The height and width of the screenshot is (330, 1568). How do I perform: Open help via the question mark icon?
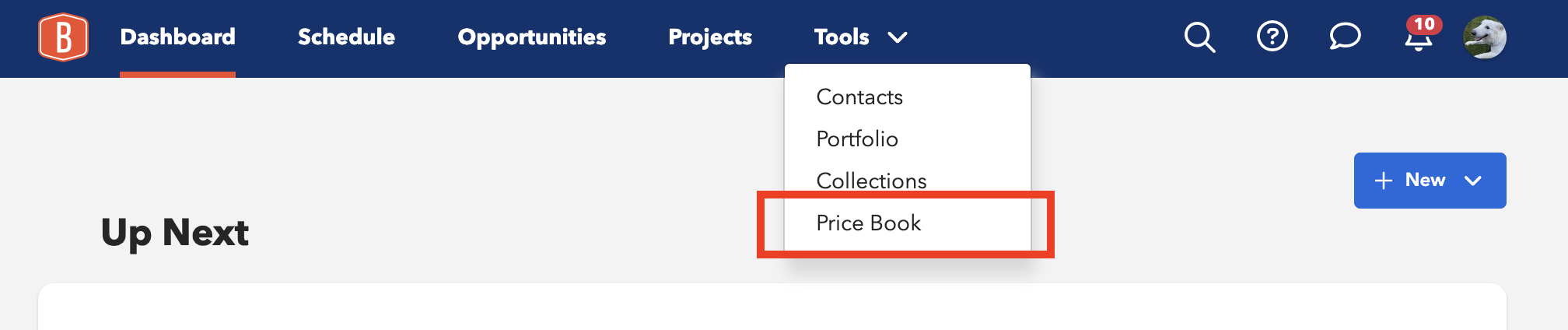(1272, 37)
